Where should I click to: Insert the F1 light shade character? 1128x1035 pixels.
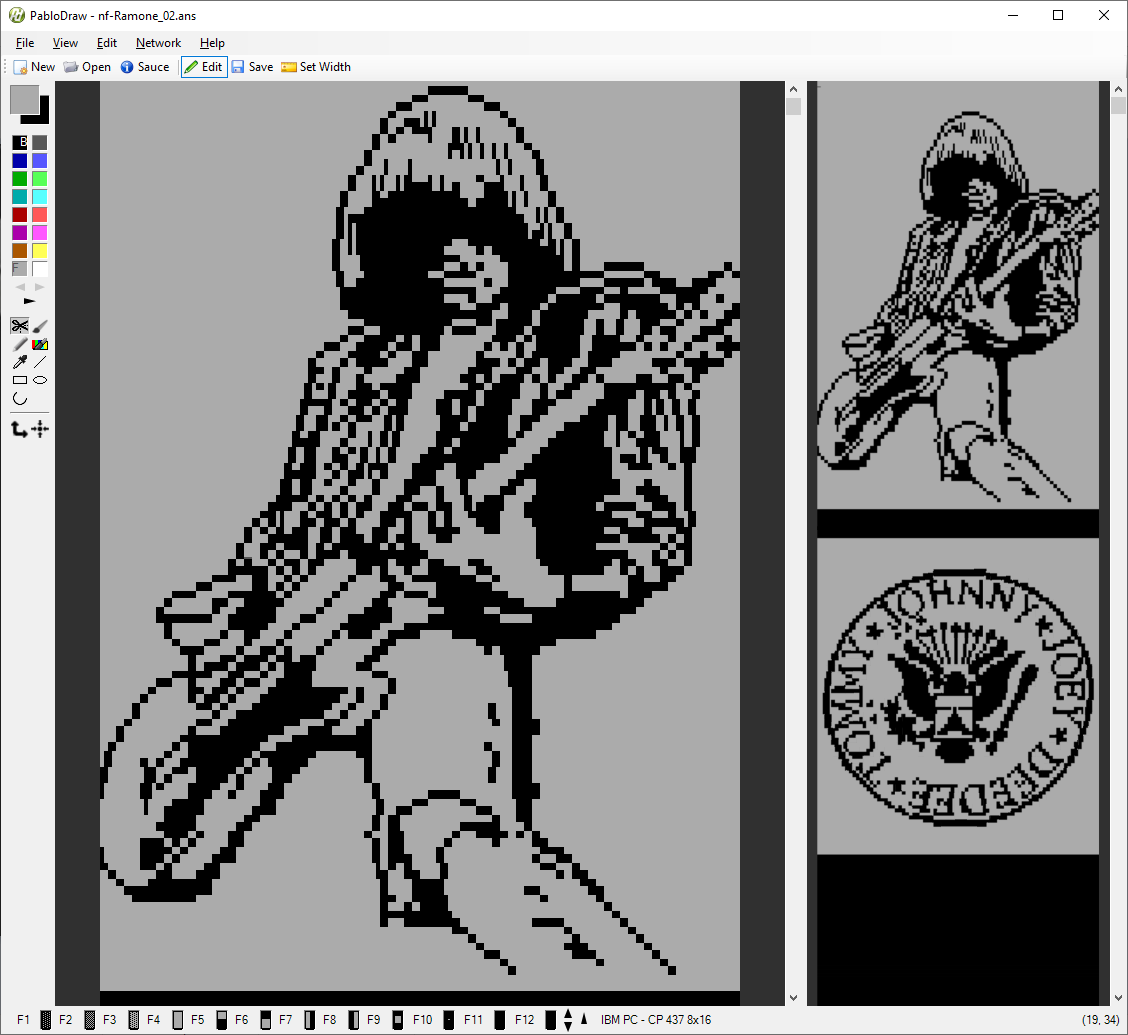point(45,1019)
